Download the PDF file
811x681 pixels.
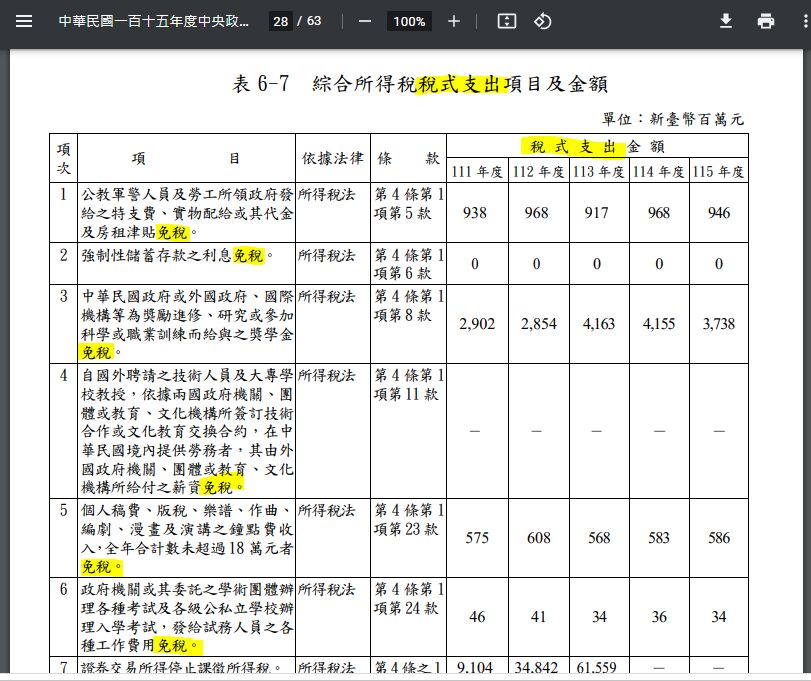(726, 21)
